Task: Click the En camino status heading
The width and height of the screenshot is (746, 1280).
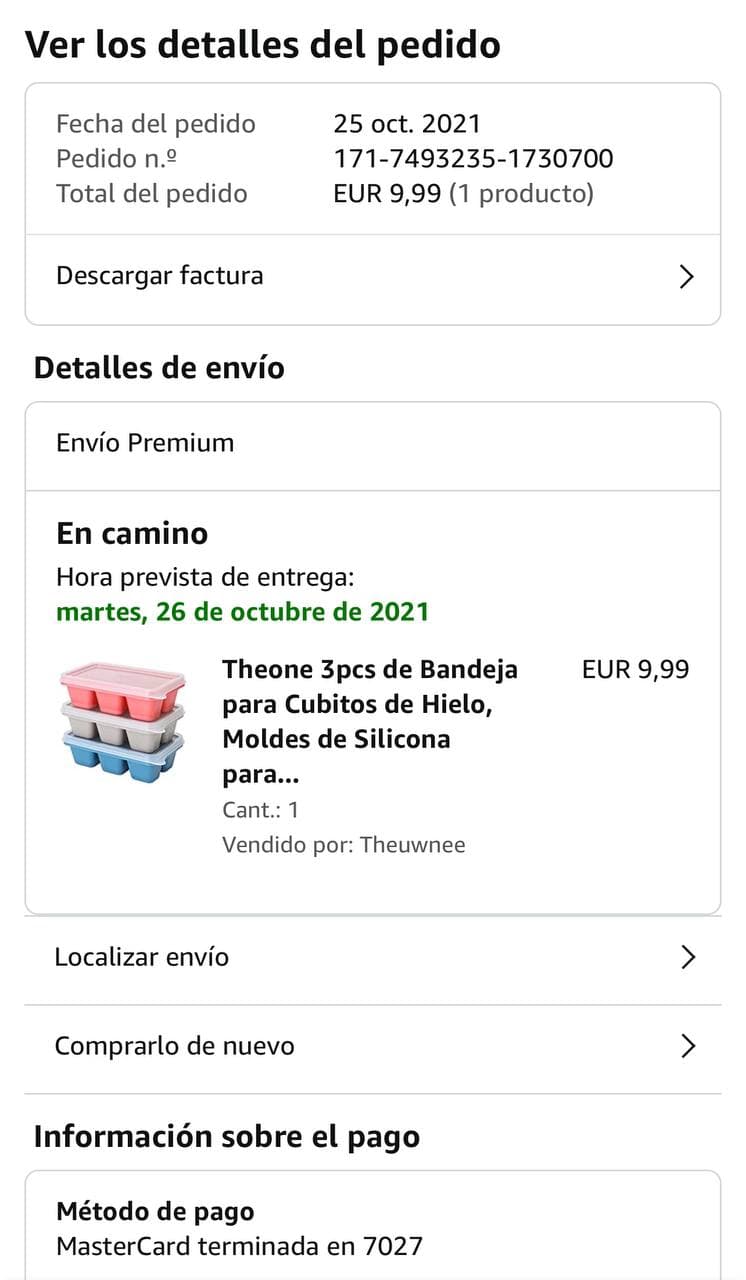Action: (132, 533)
